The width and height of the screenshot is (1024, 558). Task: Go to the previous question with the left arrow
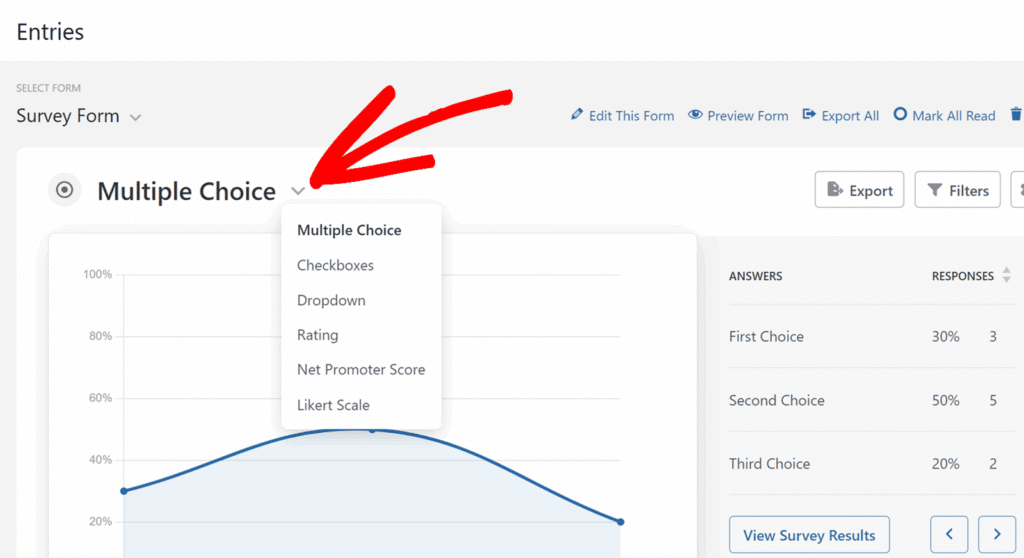[950, 534]
